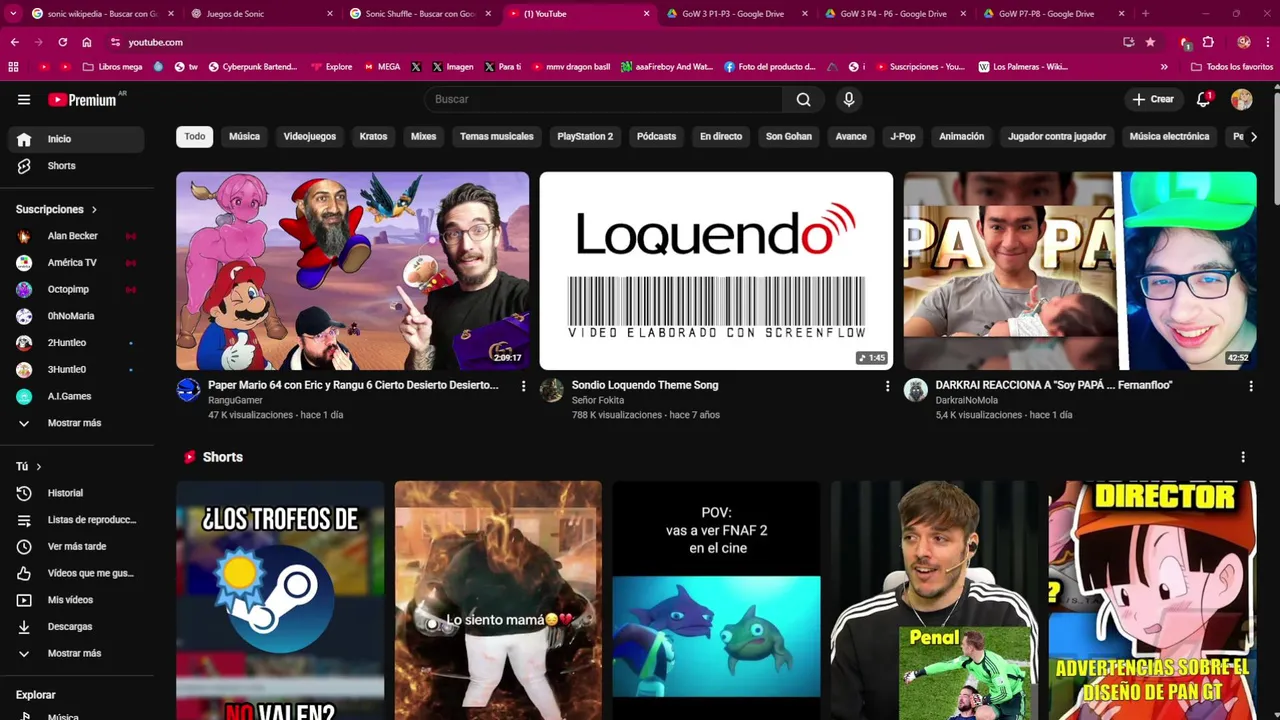Image resolution: width=1280 pixels, height=720 pixels.
Task: Open the FNAF 2 POV short
Action: 716,600
